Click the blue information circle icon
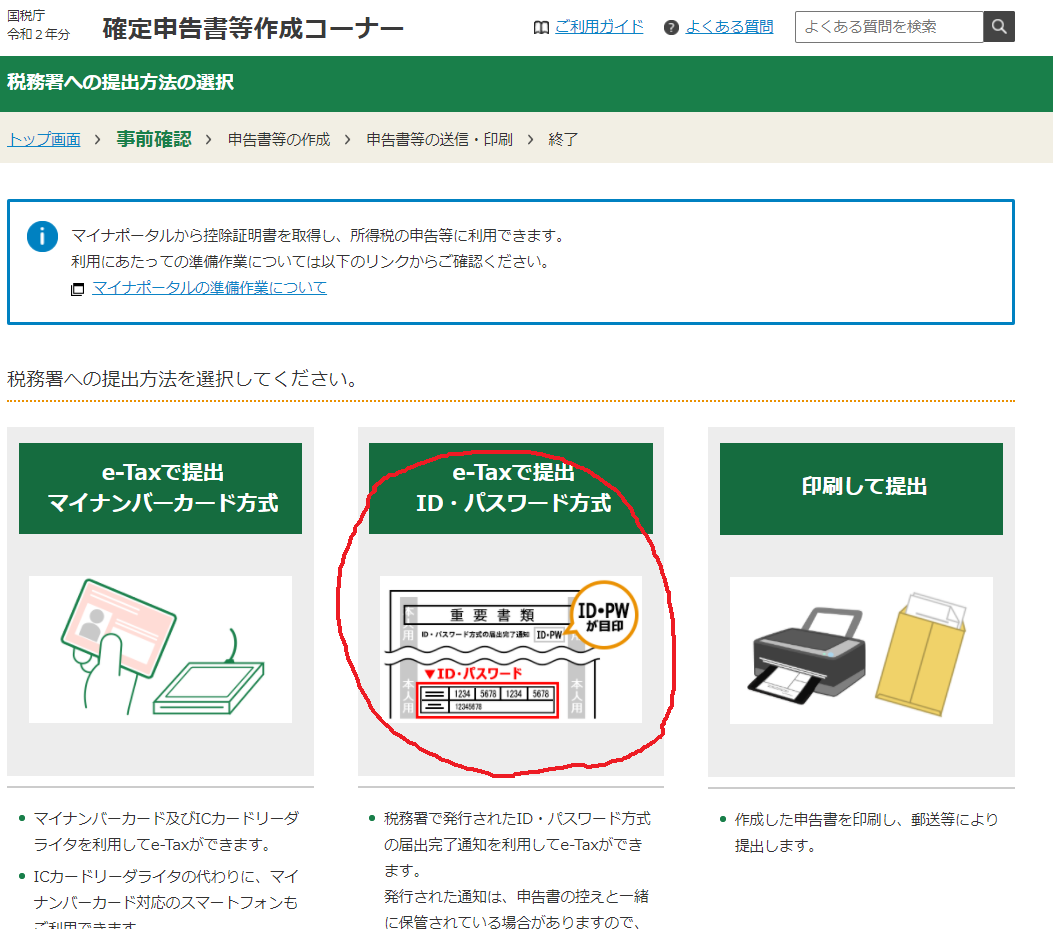This screenshot has height=929, width=1053. coord(42,236)
